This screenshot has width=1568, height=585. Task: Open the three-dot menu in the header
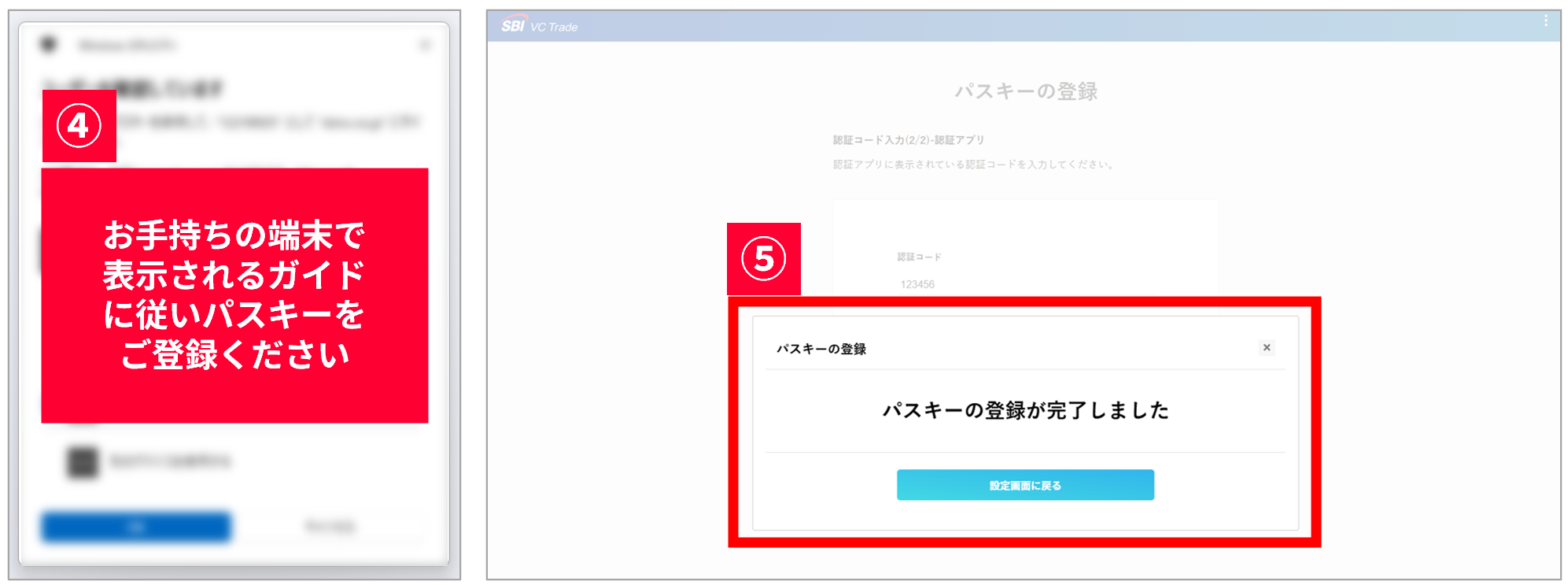pos(1546,20)
